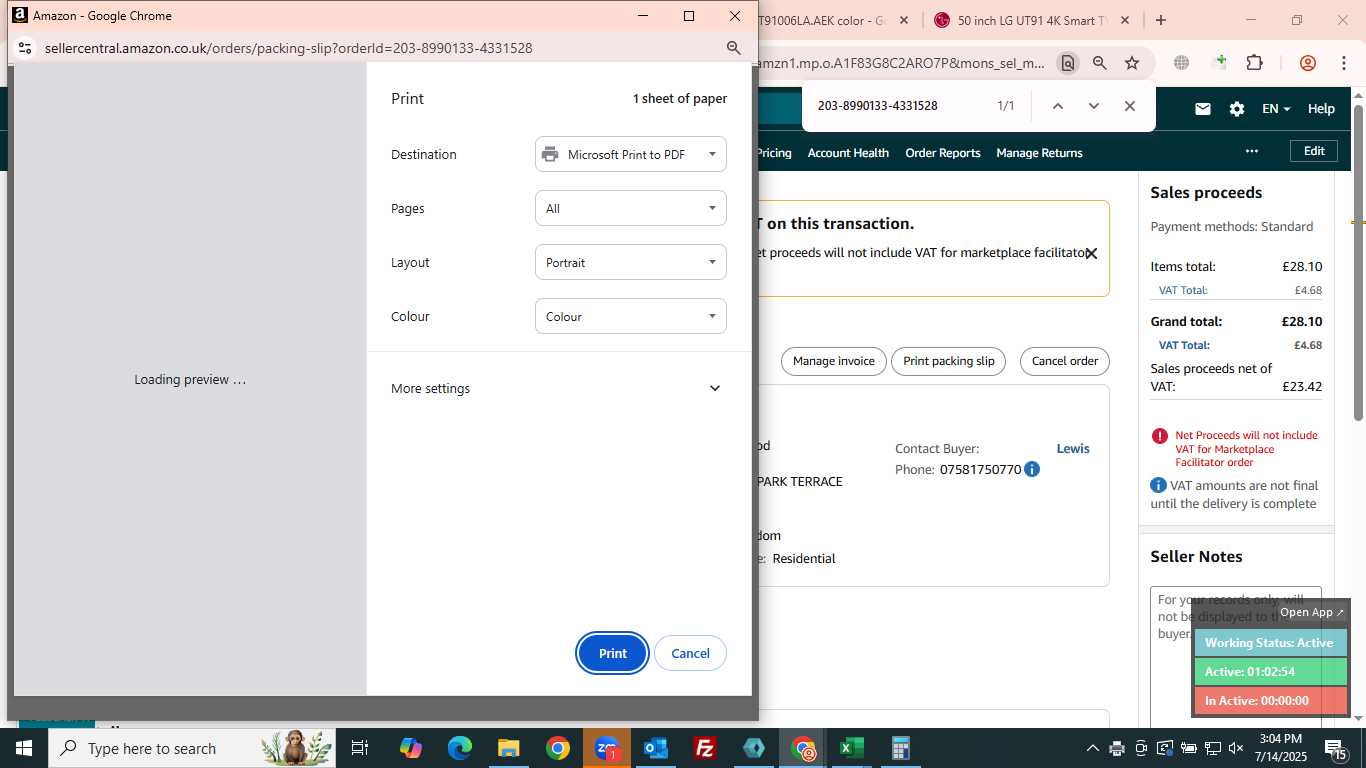Dismiss the VAT notice banner
This screenshot has height=768, width=1366.
(1091, 254)
